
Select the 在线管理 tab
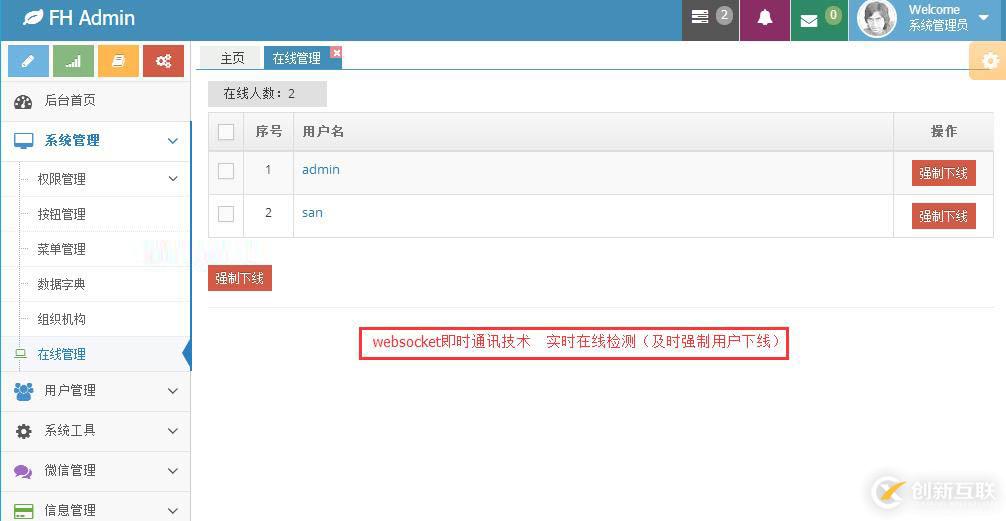(296, 58)
